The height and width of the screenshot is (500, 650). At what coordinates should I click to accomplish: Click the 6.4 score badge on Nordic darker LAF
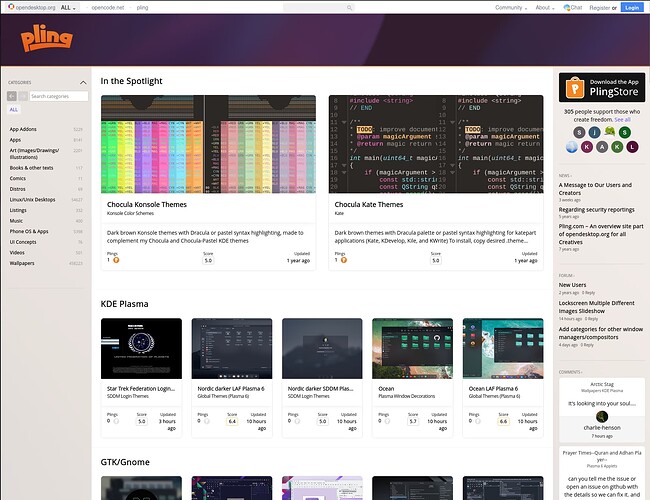232,421
